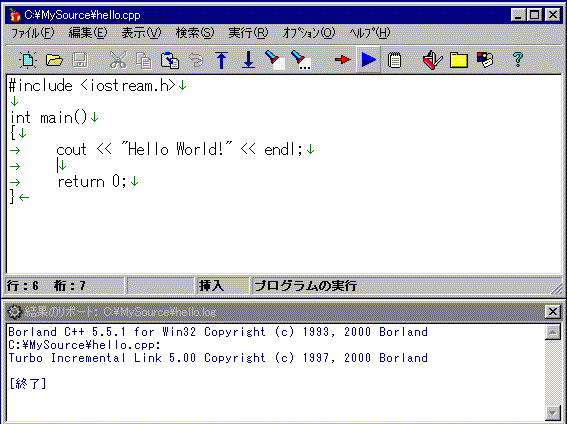Run the program with the blue play icon
Screen dimensions: 567x424
(x=368, y=60)
